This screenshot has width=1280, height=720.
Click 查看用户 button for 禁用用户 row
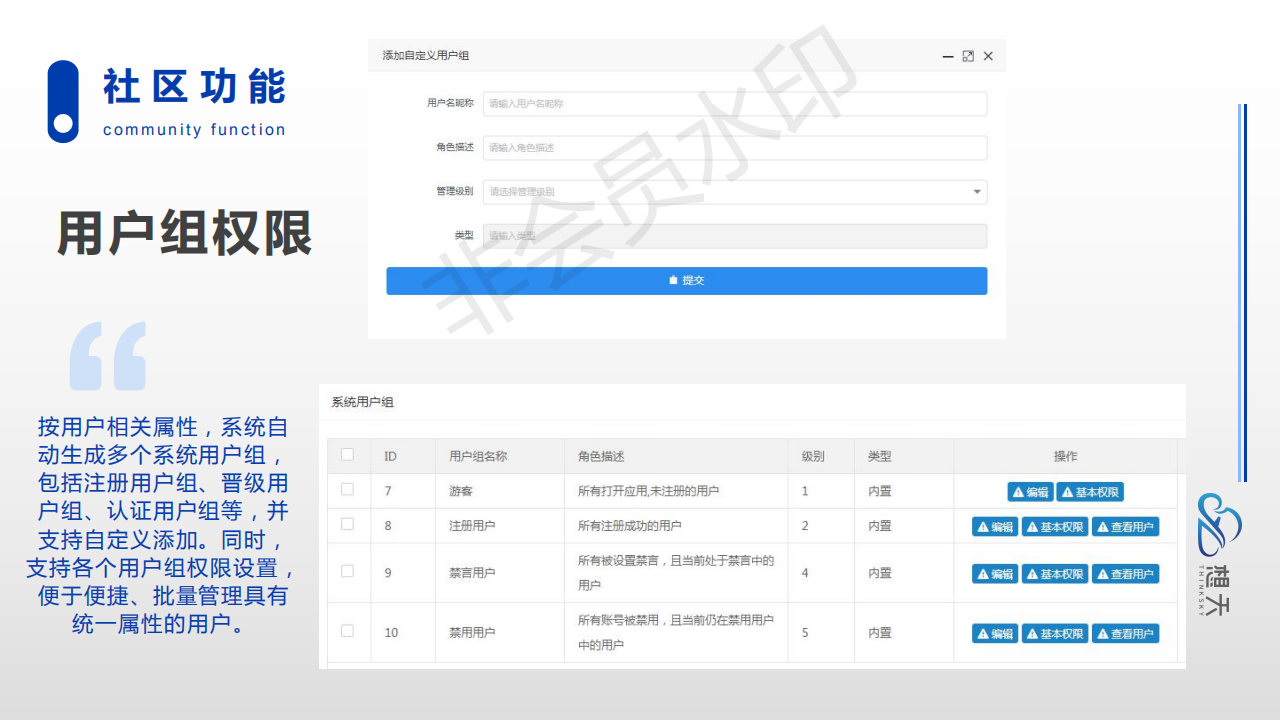coord(1125,633)
